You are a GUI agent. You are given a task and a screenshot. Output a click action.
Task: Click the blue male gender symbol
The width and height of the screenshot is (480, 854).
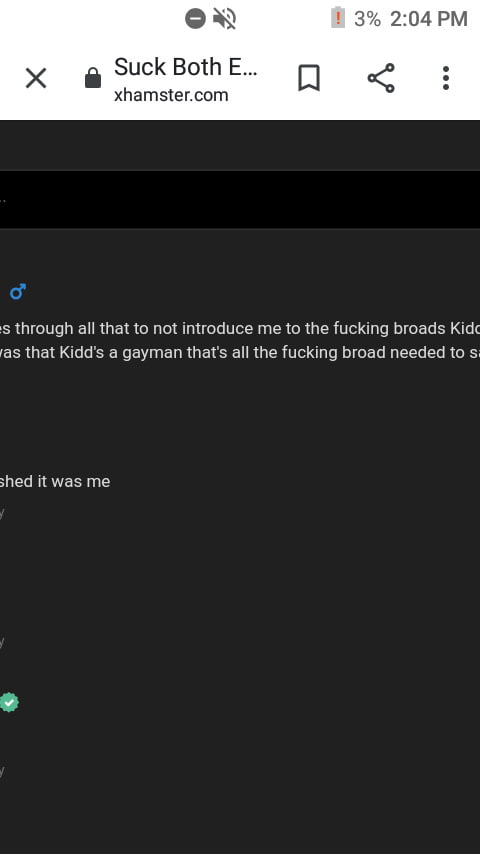point(18,292)
